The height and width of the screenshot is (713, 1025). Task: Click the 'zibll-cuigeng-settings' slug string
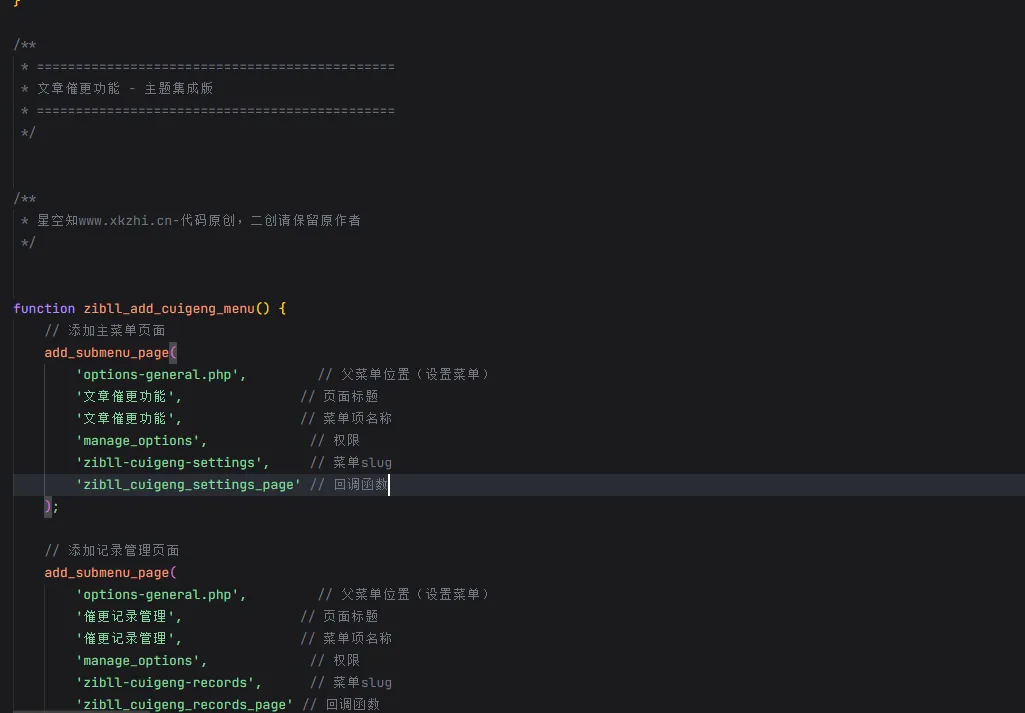(172, 462)
